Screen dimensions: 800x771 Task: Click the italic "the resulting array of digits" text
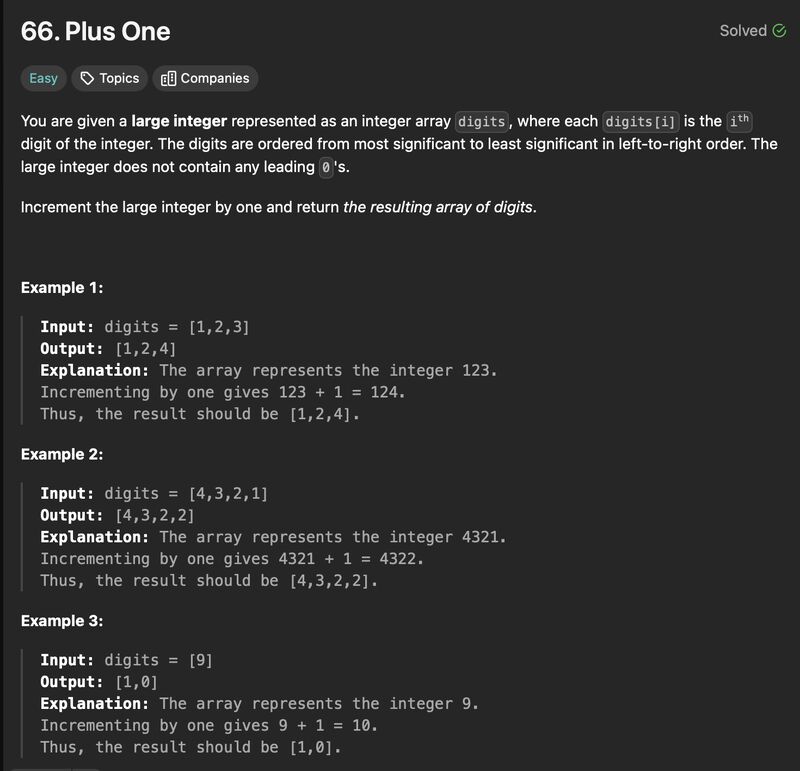tap(438, 207)
